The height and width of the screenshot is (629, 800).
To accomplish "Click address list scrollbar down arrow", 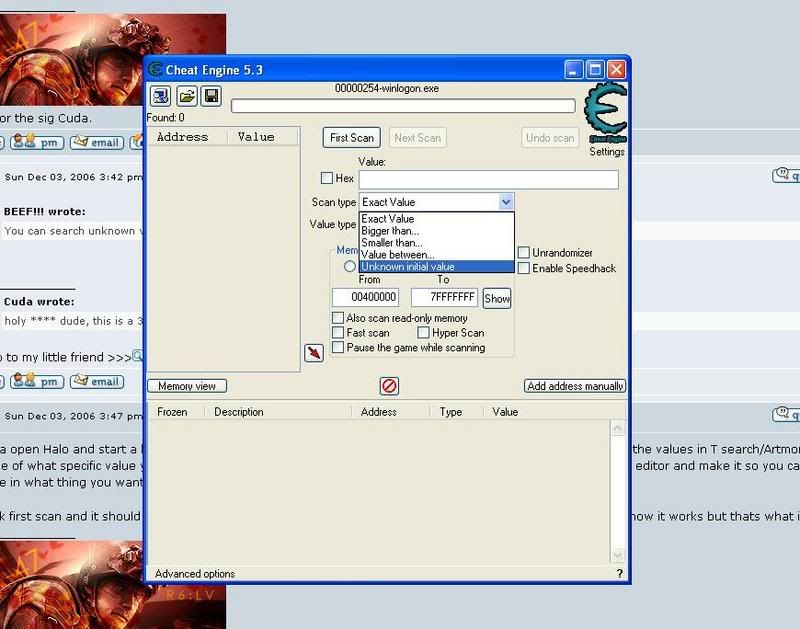I will click(617, 555).
